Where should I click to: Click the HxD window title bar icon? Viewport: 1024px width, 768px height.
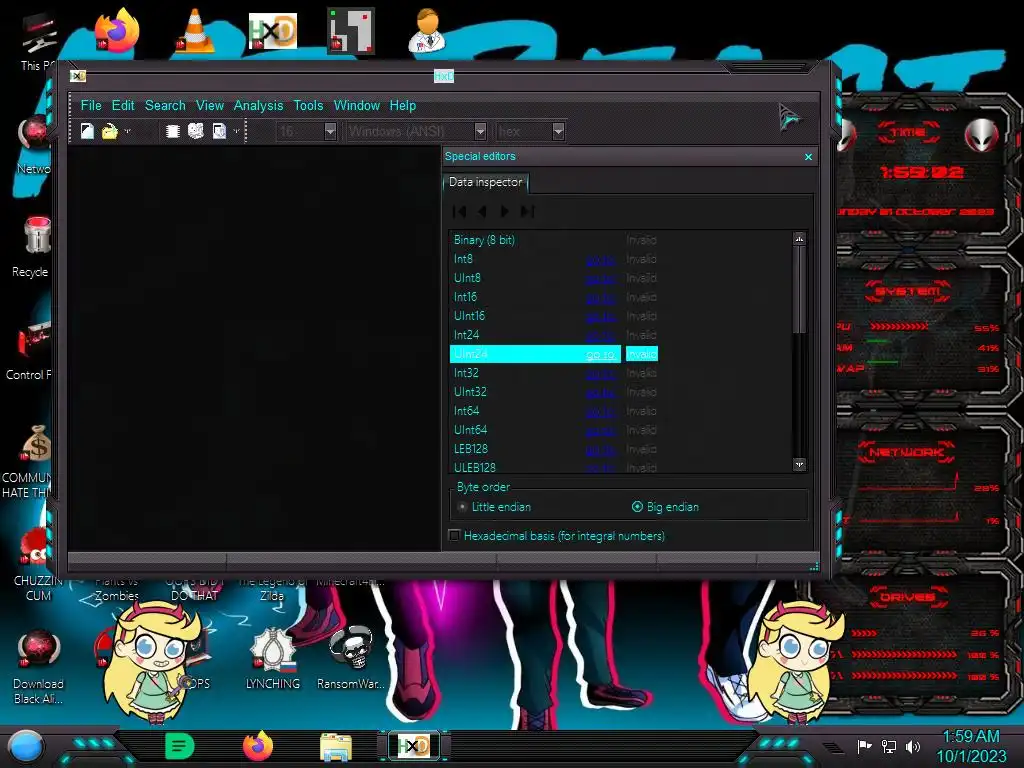coord(78,76)
